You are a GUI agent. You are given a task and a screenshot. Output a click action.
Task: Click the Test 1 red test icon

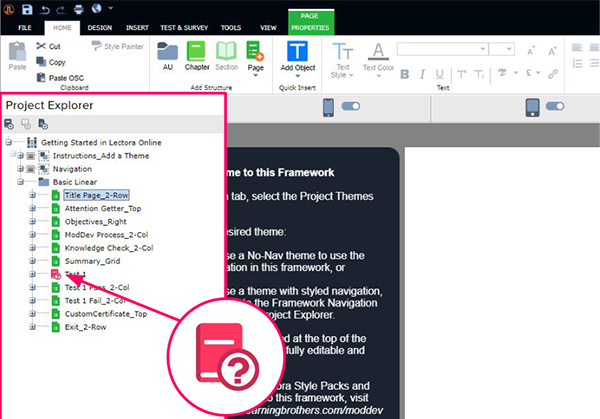(x=56, y=274)
